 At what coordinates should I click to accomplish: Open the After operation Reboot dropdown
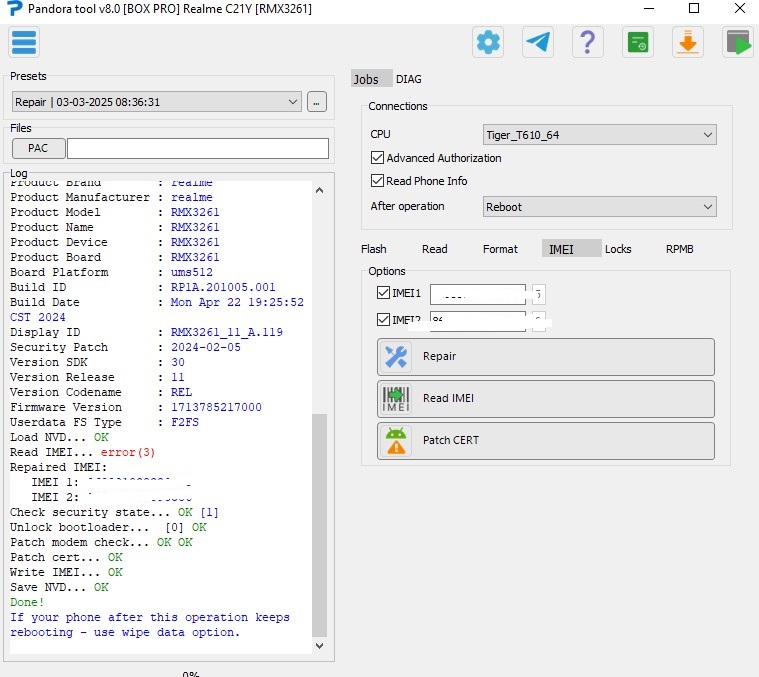coord(599,207)
